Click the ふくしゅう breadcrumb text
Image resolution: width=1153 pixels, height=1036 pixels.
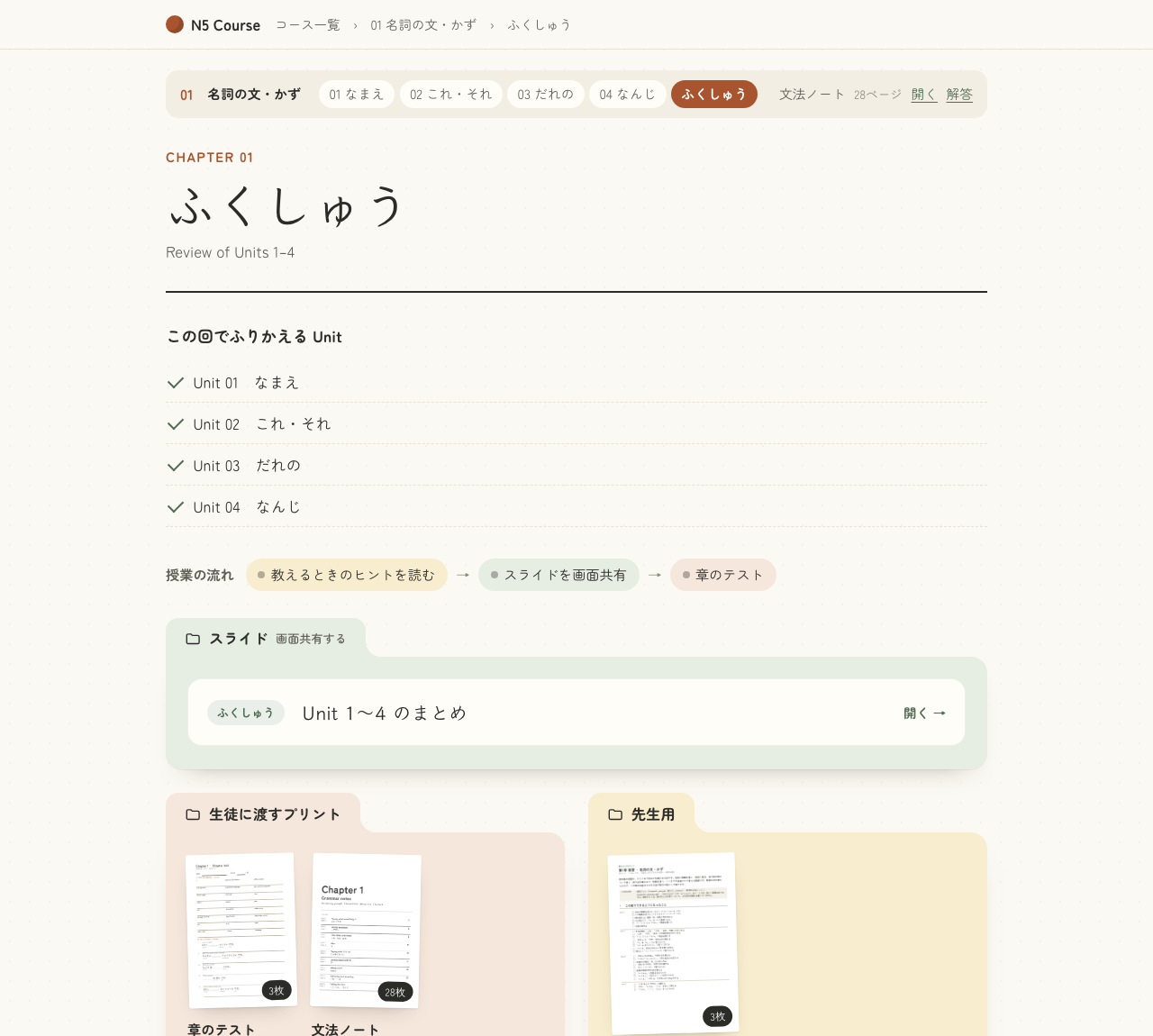[x=540, y=25]
